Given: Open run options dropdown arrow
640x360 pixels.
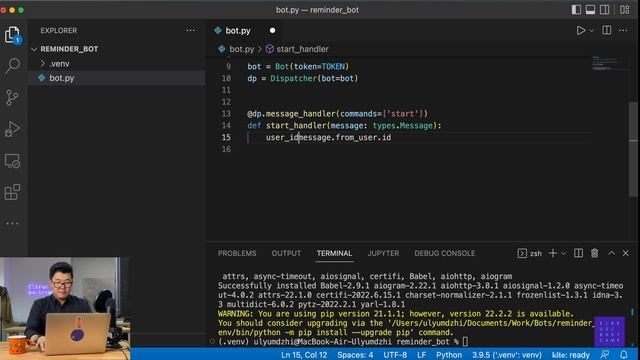Looking at the screenshot, I should (x=591, y=31).
